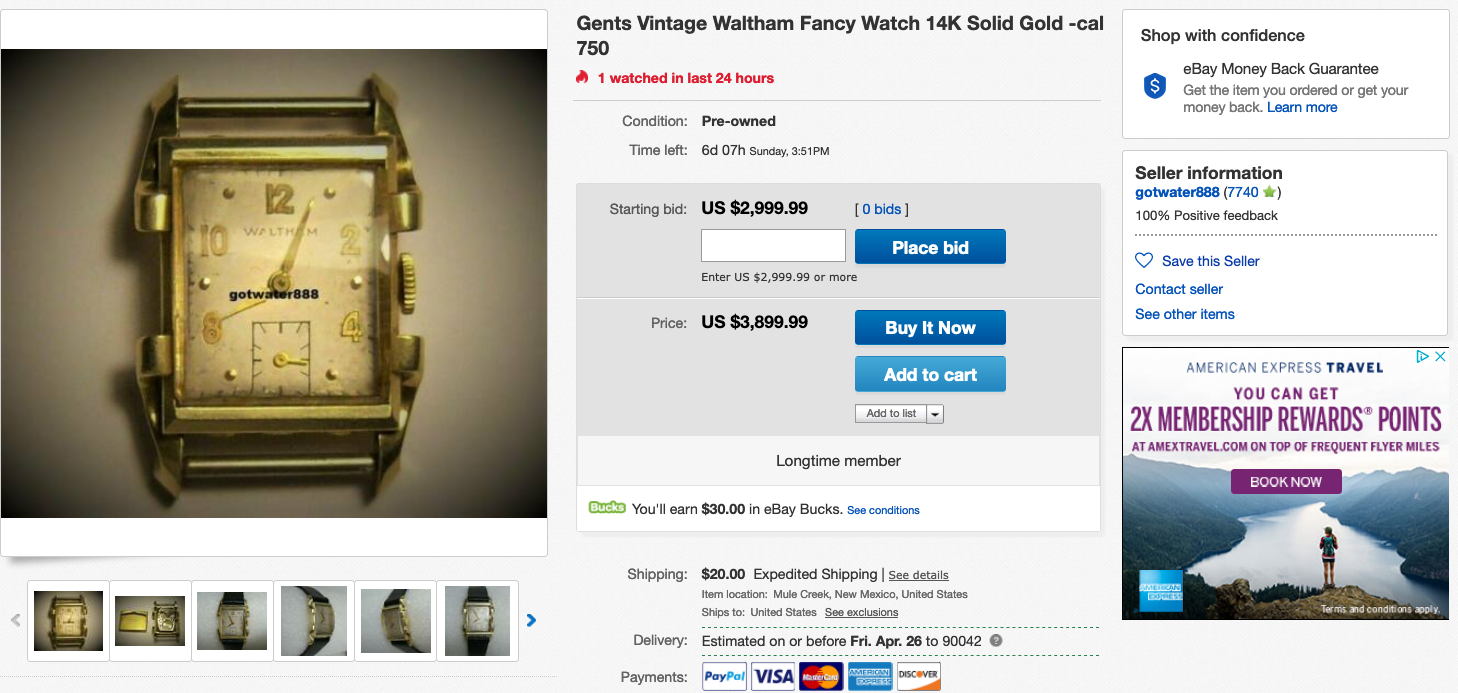Open See exclusions shipping link
The height and width of the screenshot is (693, 1458).
click(x=861, y=612)
